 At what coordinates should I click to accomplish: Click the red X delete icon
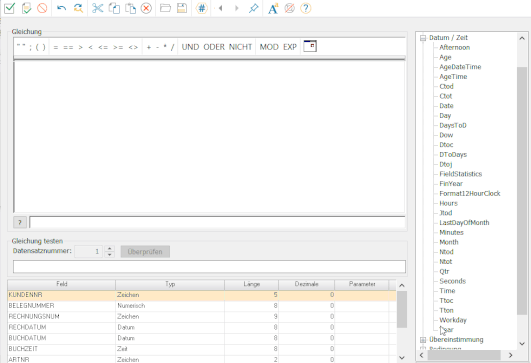pos(146,8)
